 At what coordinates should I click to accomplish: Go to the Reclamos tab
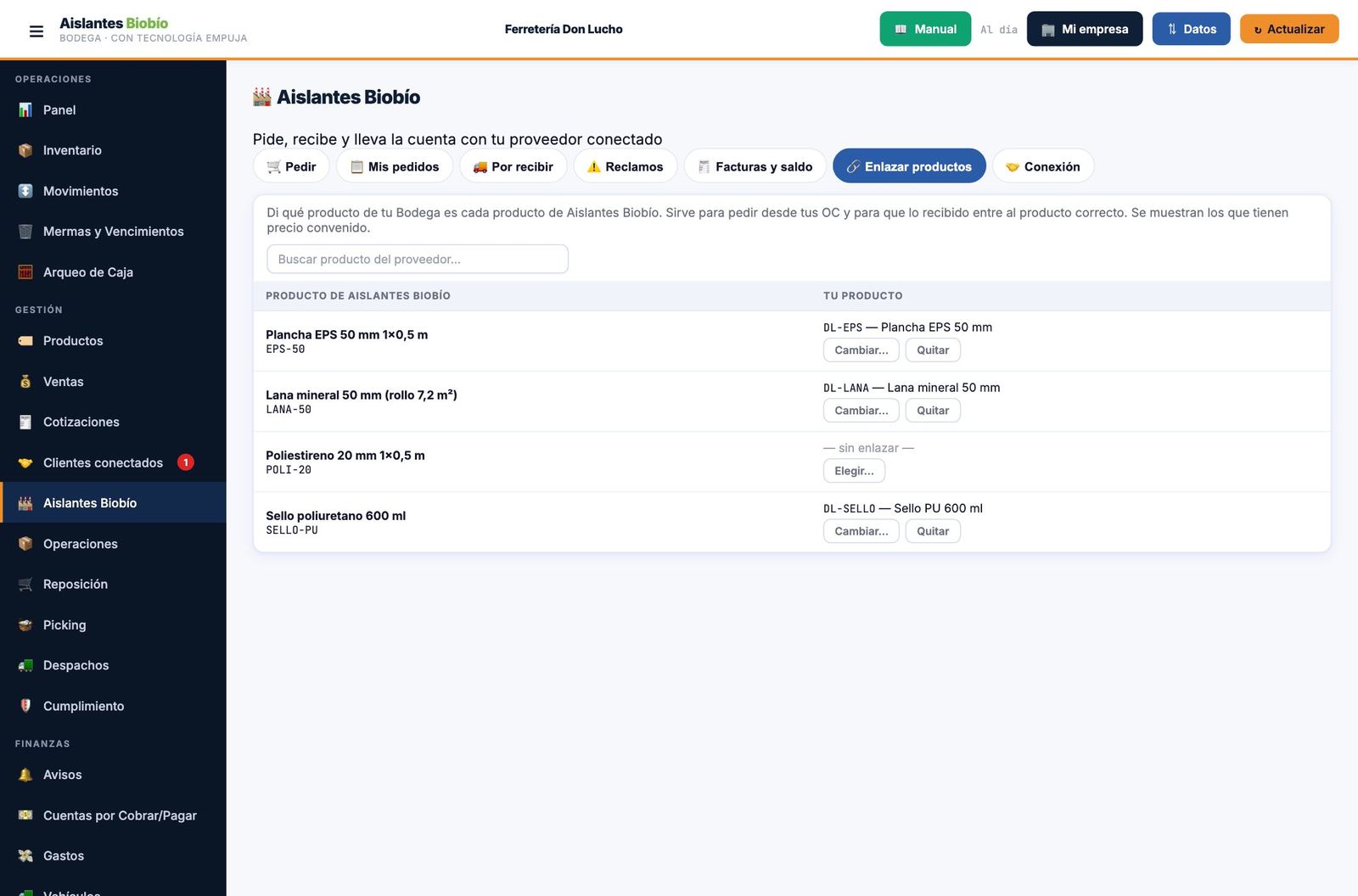pyautogui.click(x=626, y=166)
